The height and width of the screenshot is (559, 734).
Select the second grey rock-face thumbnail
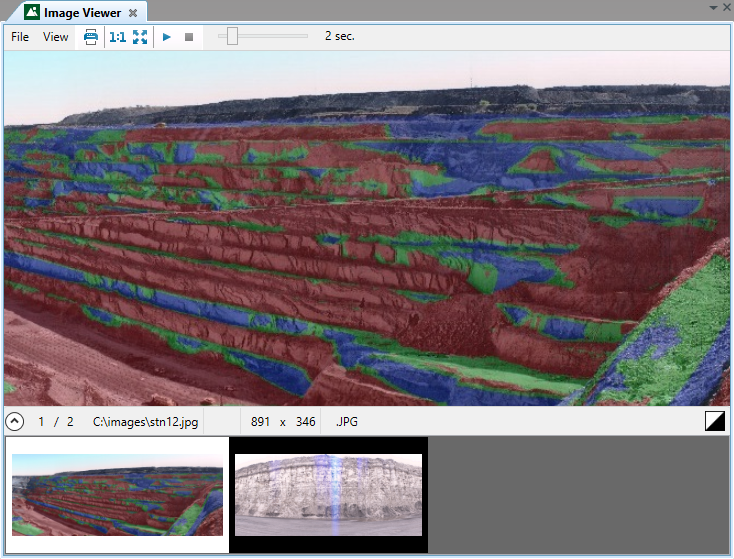pos(328,495)
